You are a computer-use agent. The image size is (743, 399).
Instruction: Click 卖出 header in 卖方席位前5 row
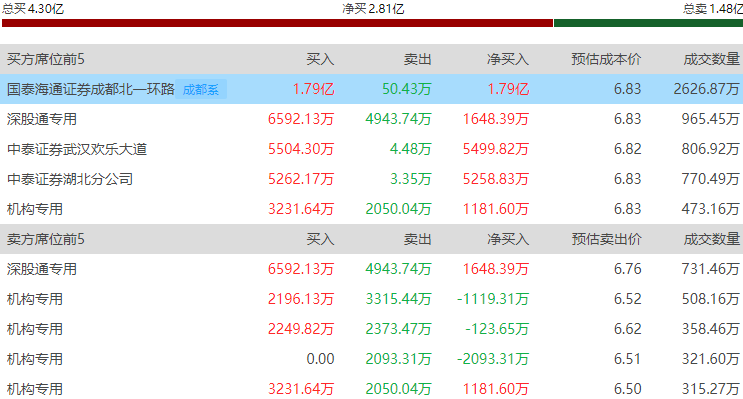[x=417, y=239]
